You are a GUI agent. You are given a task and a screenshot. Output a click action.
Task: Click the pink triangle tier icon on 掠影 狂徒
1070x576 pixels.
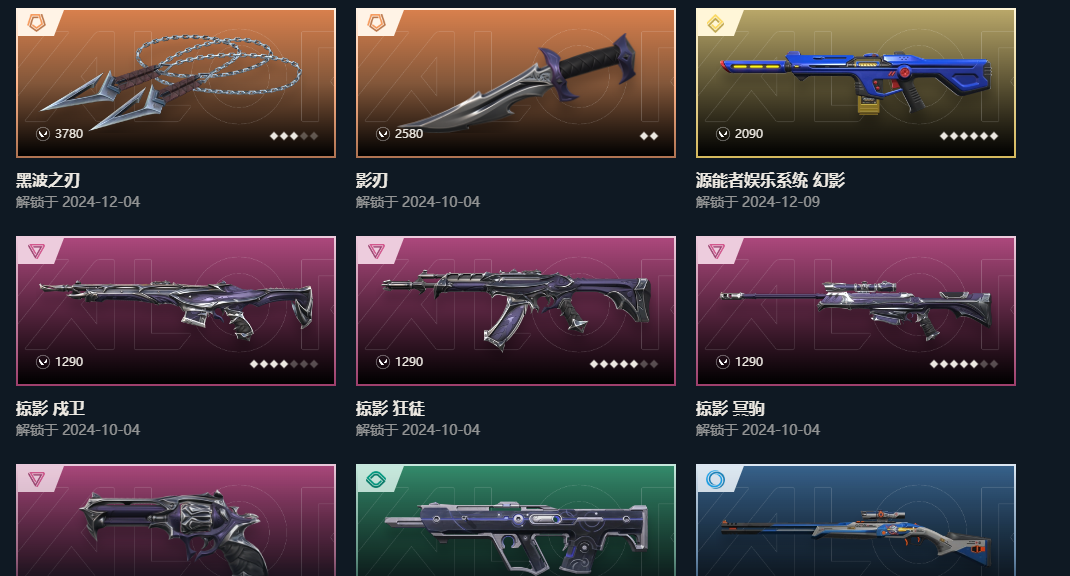click(376, 251)
